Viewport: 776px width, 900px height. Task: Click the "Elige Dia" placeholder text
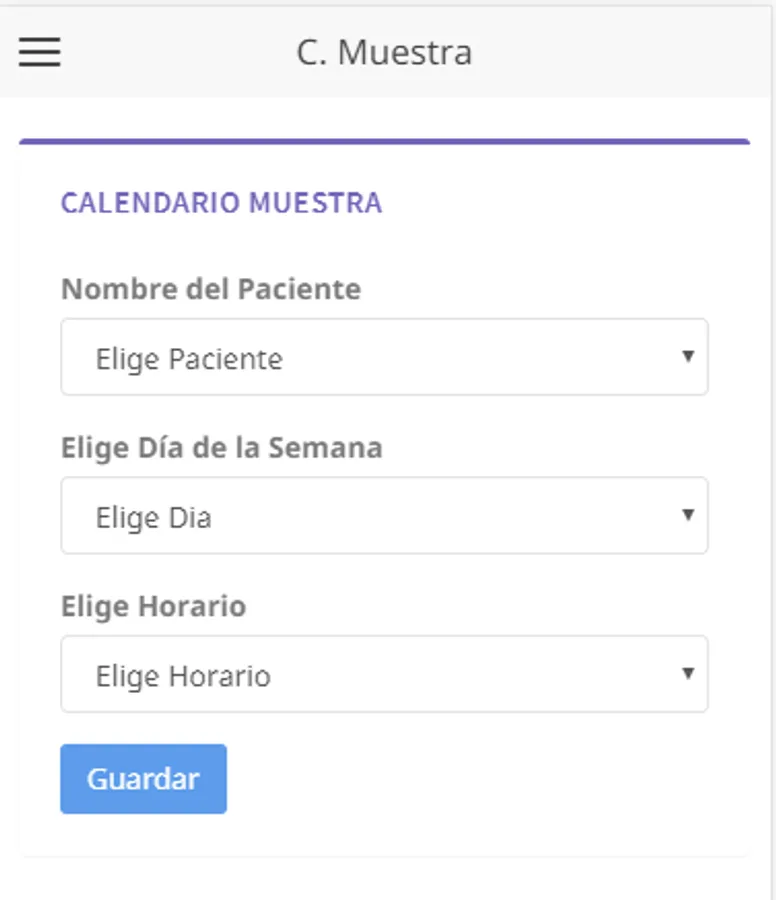[x=153, y=518]
